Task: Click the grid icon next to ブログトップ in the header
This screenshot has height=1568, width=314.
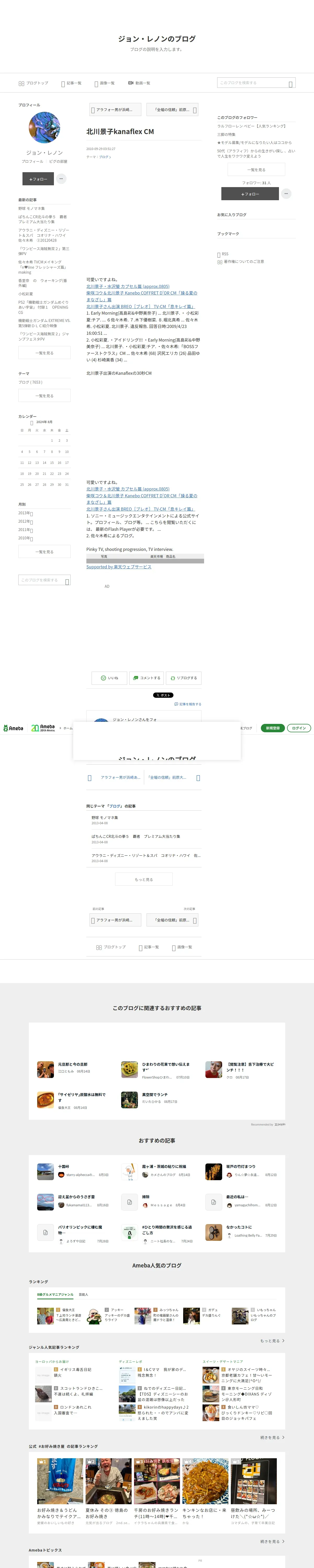Action: (21, 83)
